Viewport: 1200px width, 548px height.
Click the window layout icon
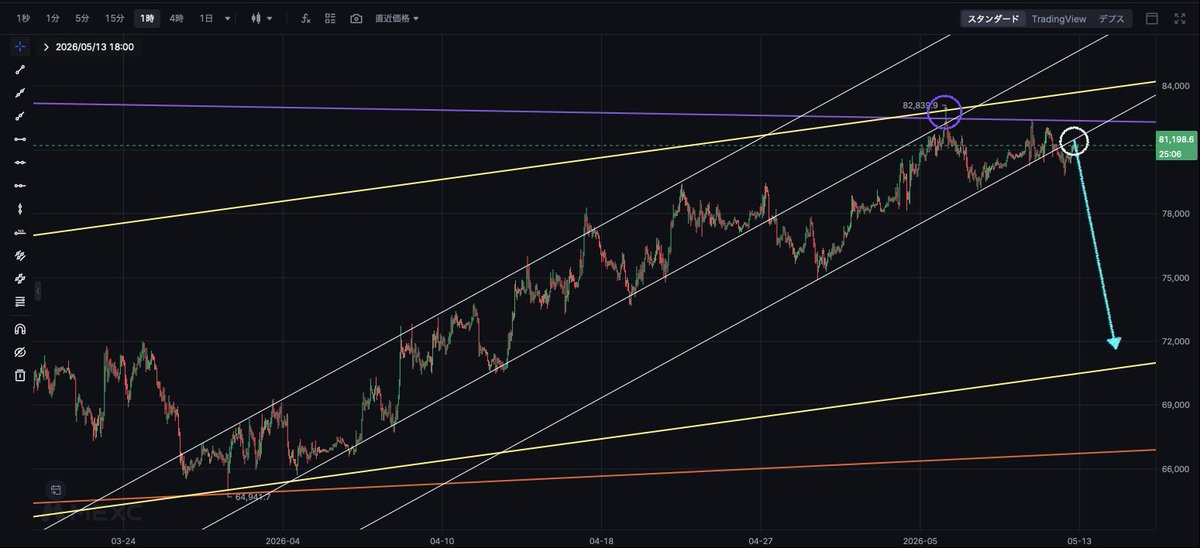tap(1152, 18)
